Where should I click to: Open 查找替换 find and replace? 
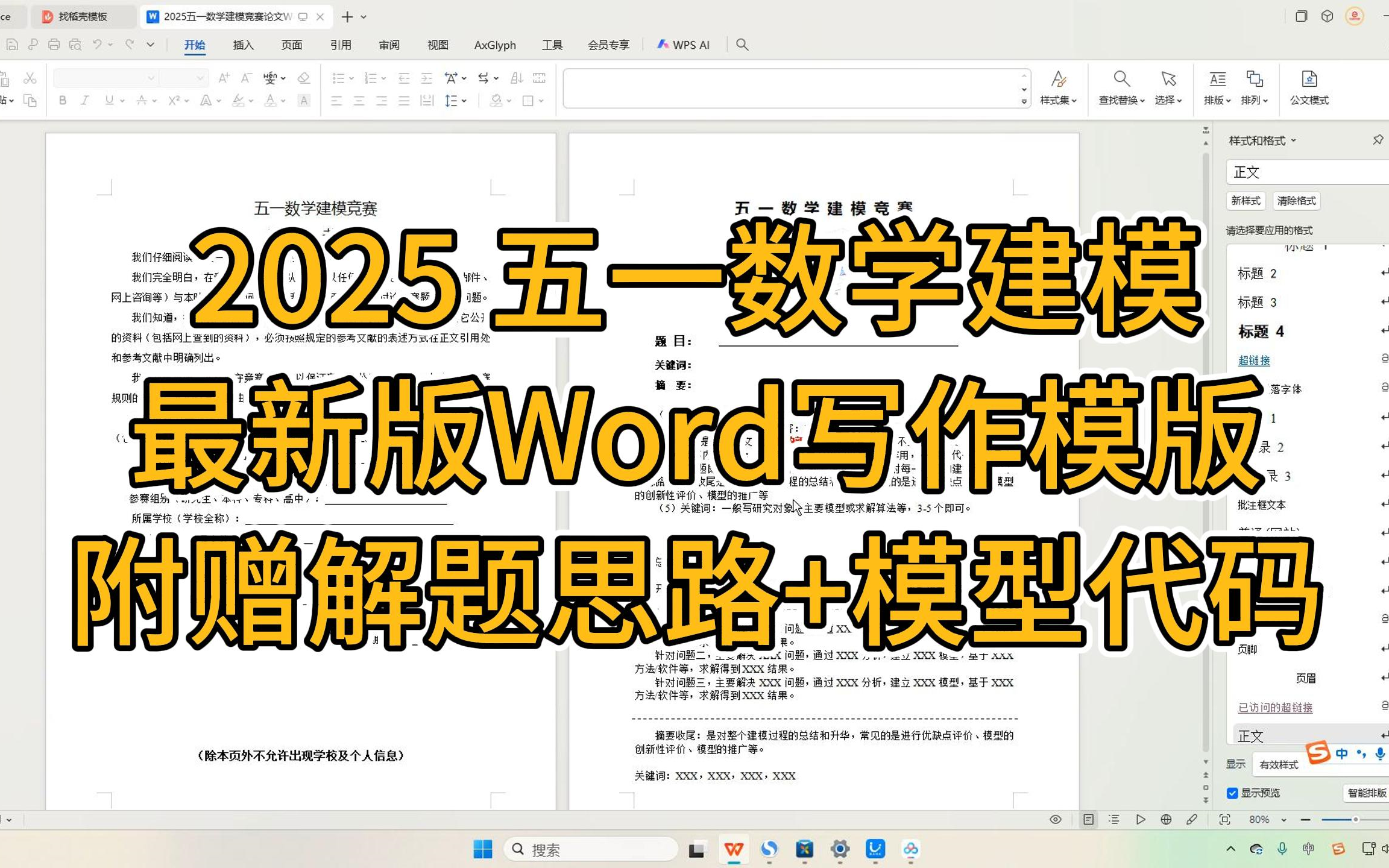(x=1121, y=89)
